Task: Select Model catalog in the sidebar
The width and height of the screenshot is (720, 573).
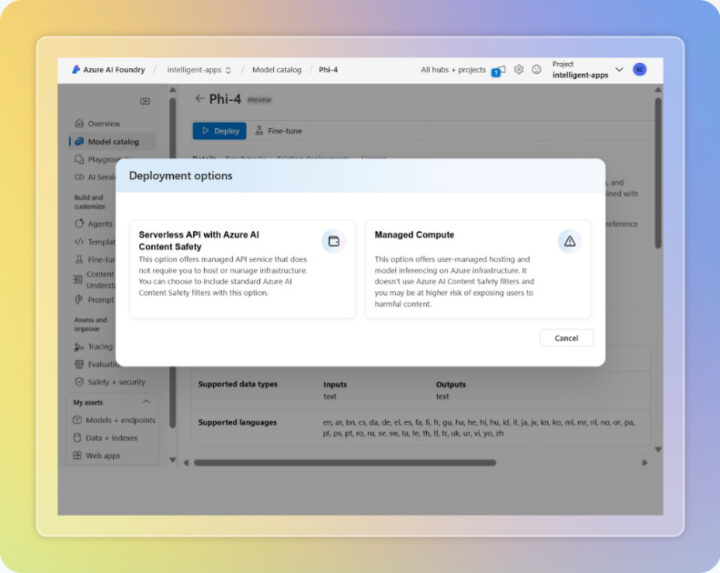Action: [x=112, y=142]
